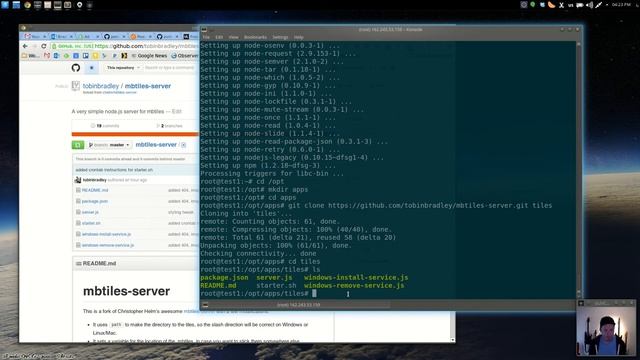
Task: Click the Konsole window icon in its title bar
Action: (x=204, y=29)
